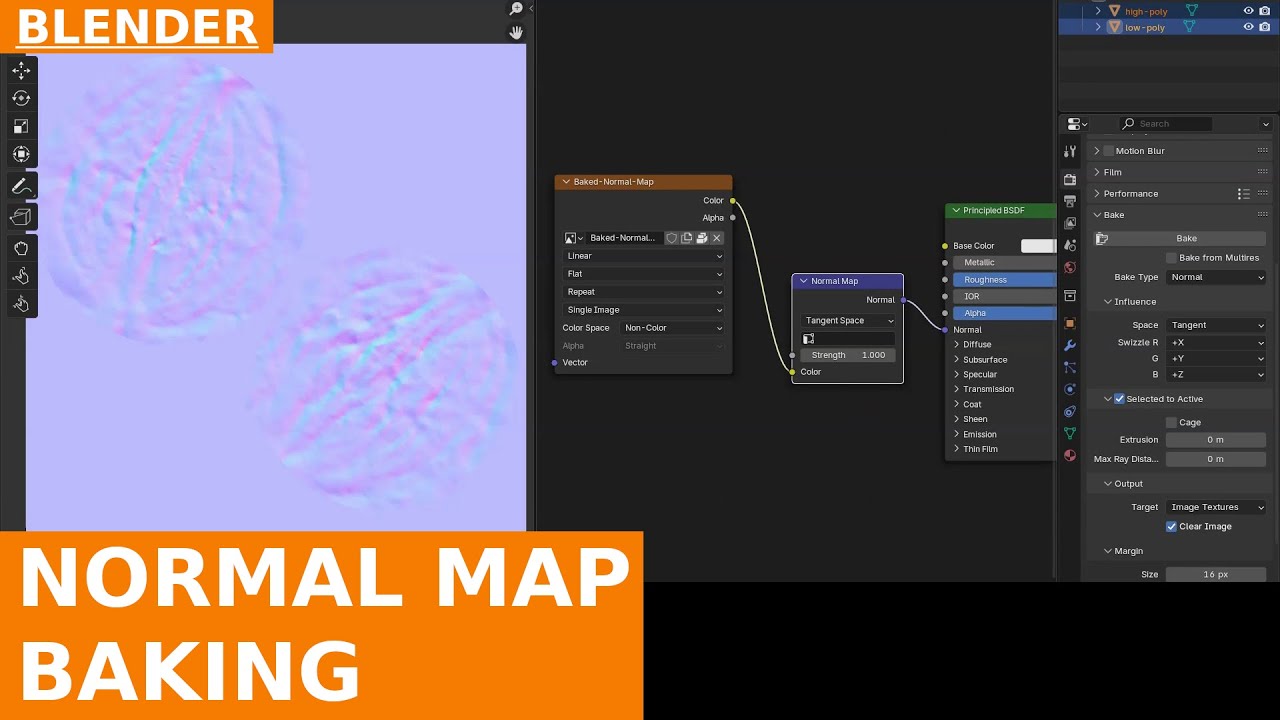Disable high-poly in renders camera icon

coord(1264,11)
